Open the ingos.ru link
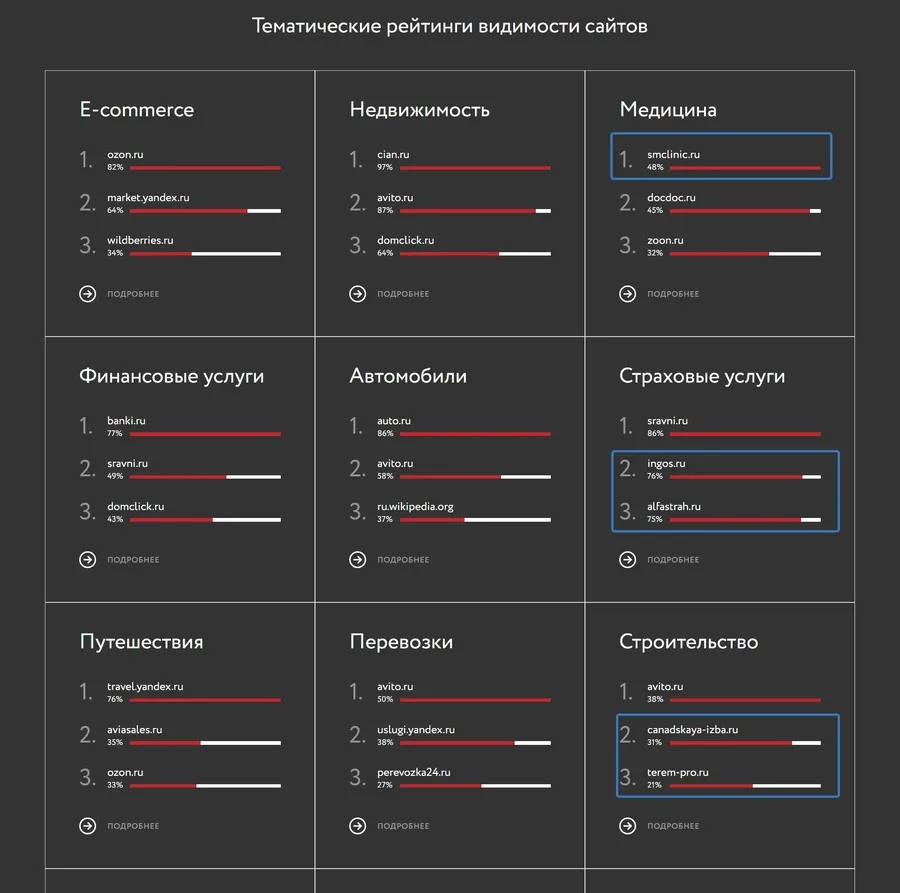The width and height of the screenshot is (900, 893). point(666,464)
